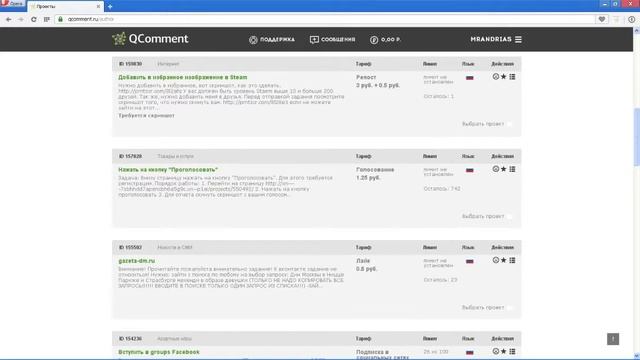Open list details icon for Steam project

[512, 76]
